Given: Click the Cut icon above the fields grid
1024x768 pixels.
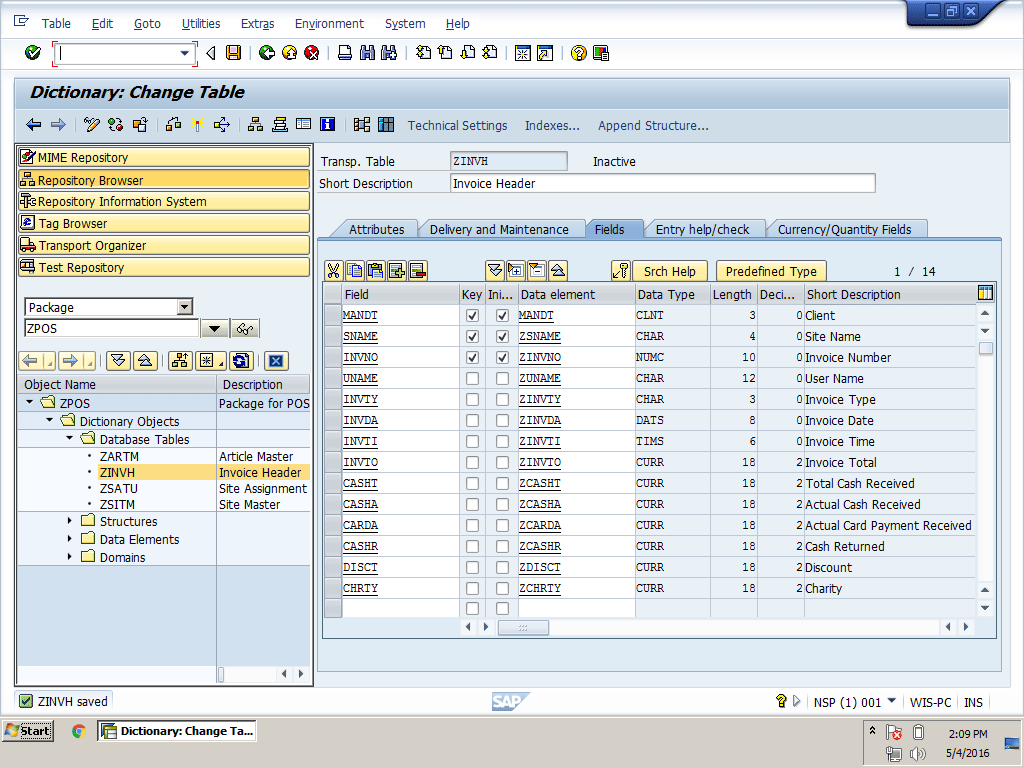Looking at the screenshot, I should coord(334,271).
